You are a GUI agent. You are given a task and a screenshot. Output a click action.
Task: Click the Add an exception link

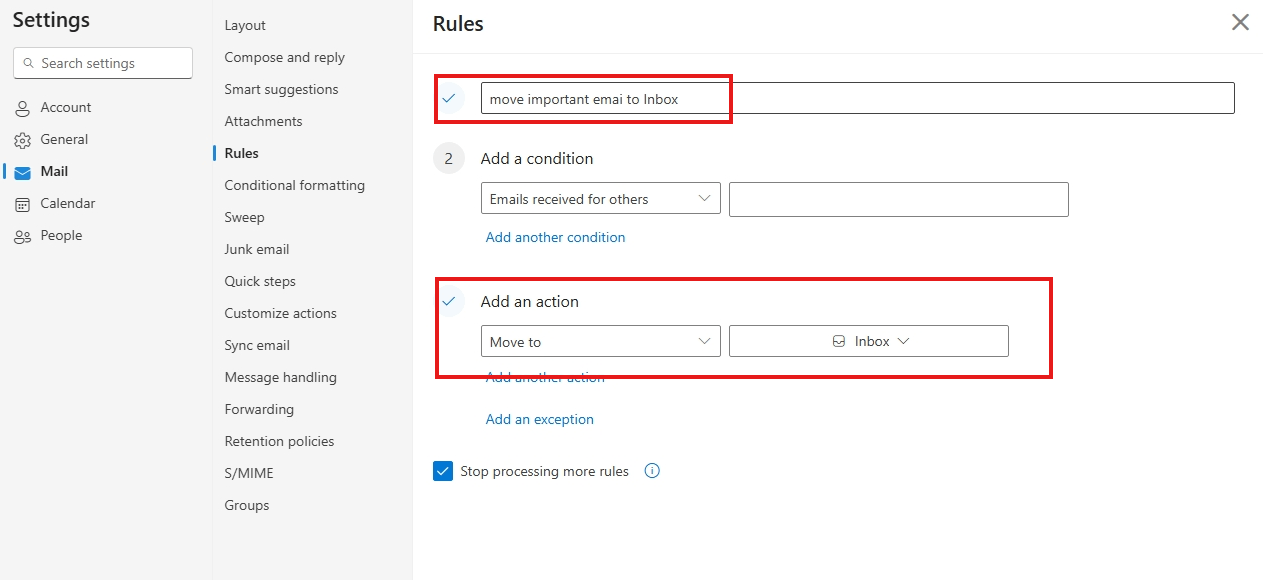point(539,419)
